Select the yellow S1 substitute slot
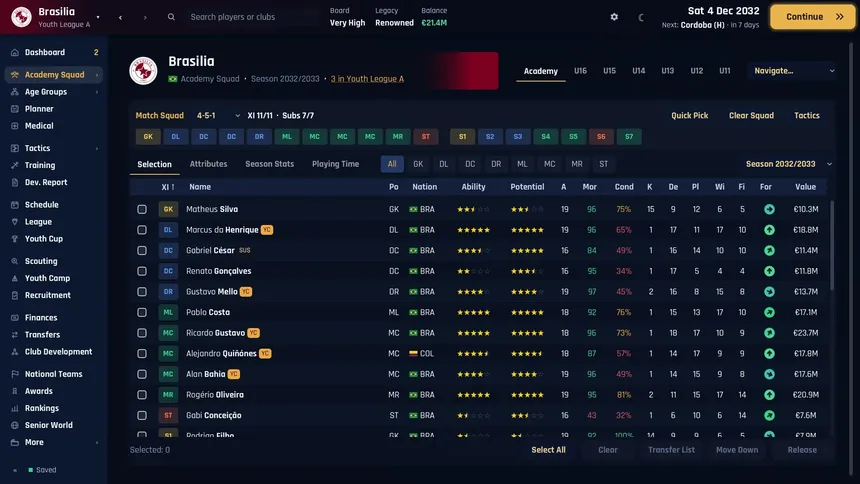The height and width of the screenshot is (484, 860). (x=462, y=137)
